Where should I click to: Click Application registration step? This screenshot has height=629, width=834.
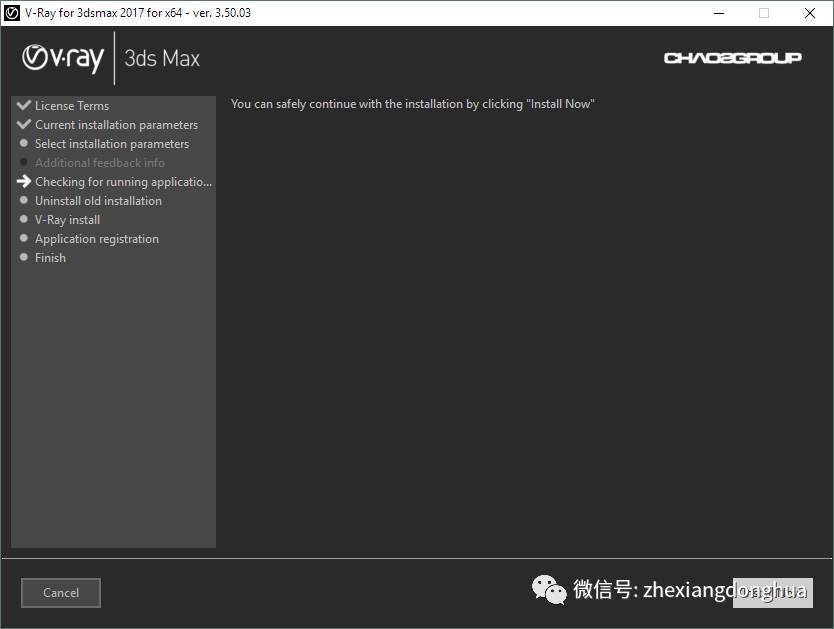coord(97,239)
